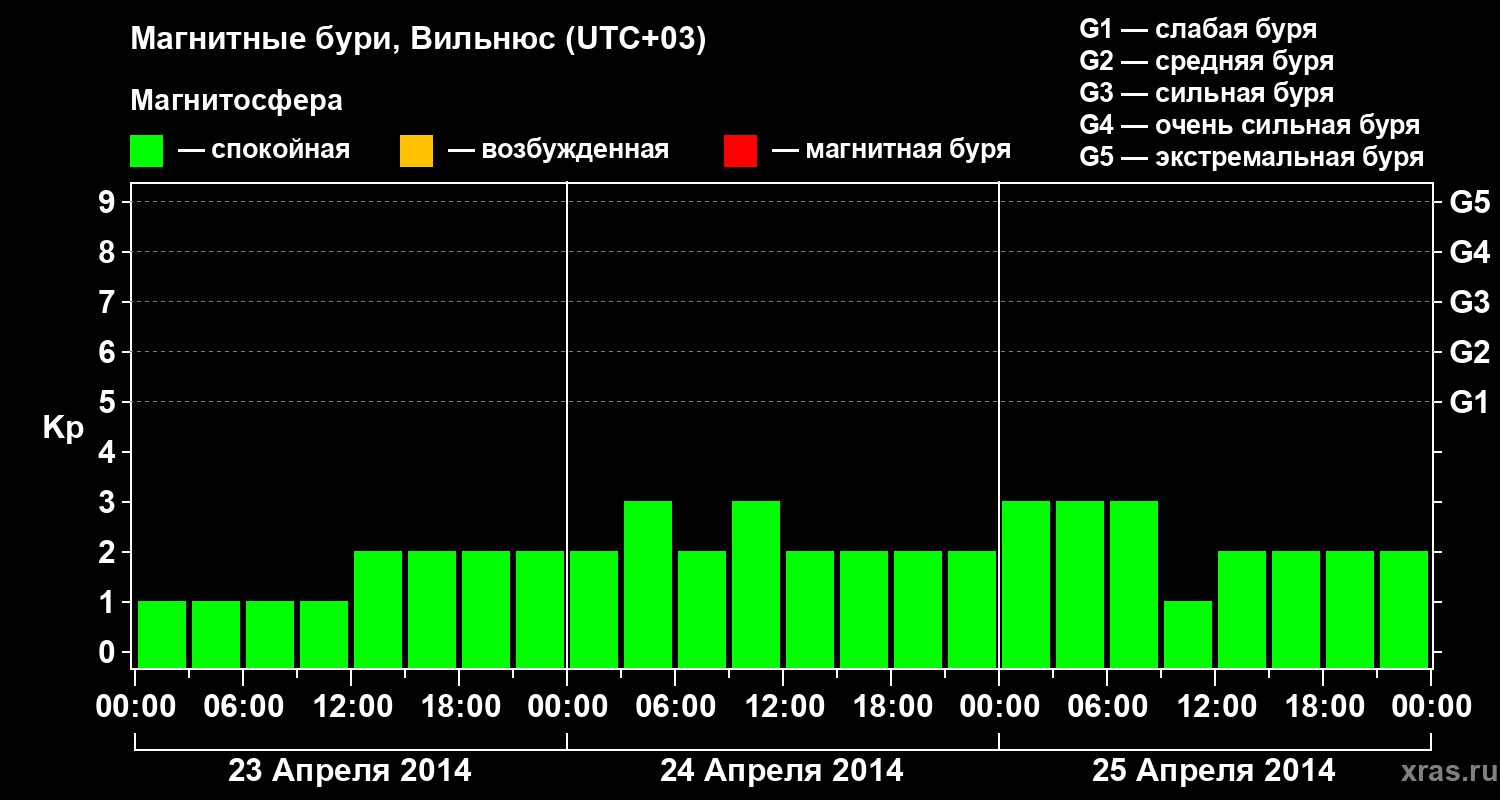
Task: Click the 'G2' label on right axis
Action: (x=1470, y=352)
